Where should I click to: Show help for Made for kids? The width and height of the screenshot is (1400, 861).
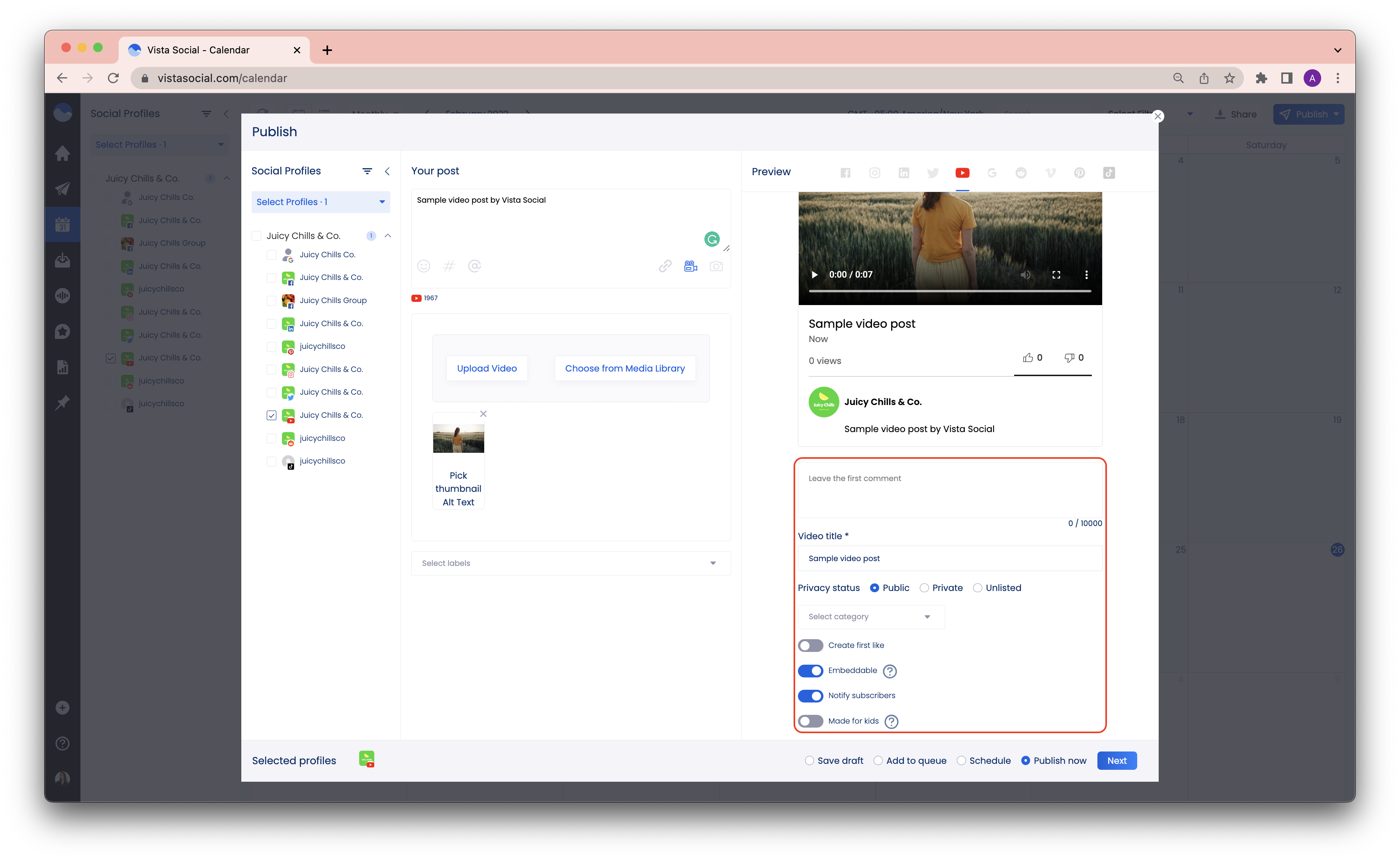pos(891,721)
